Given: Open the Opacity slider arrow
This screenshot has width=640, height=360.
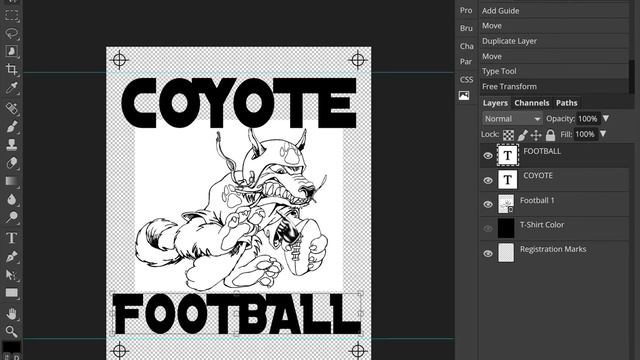Looking at the screenshot, I should (606, 118).
